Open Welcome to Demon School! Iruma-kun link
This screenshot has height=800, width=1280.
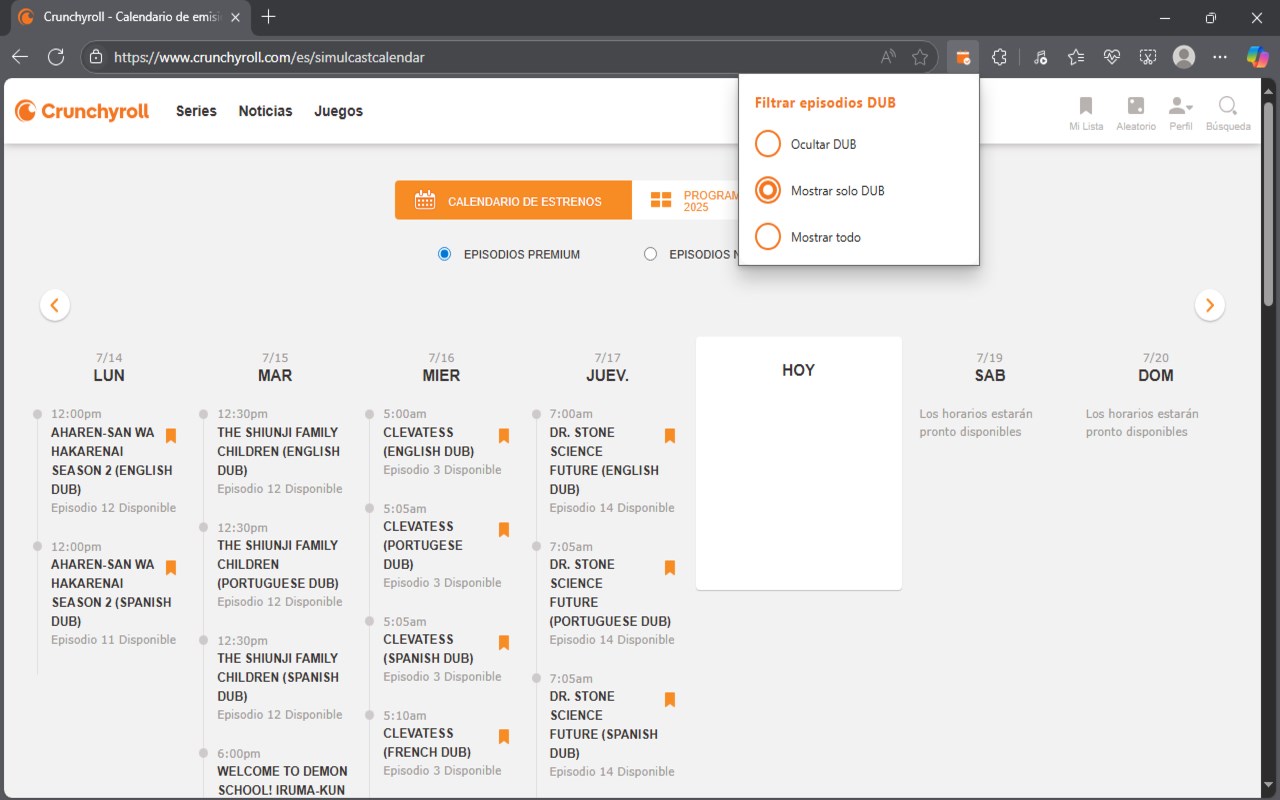282,781
